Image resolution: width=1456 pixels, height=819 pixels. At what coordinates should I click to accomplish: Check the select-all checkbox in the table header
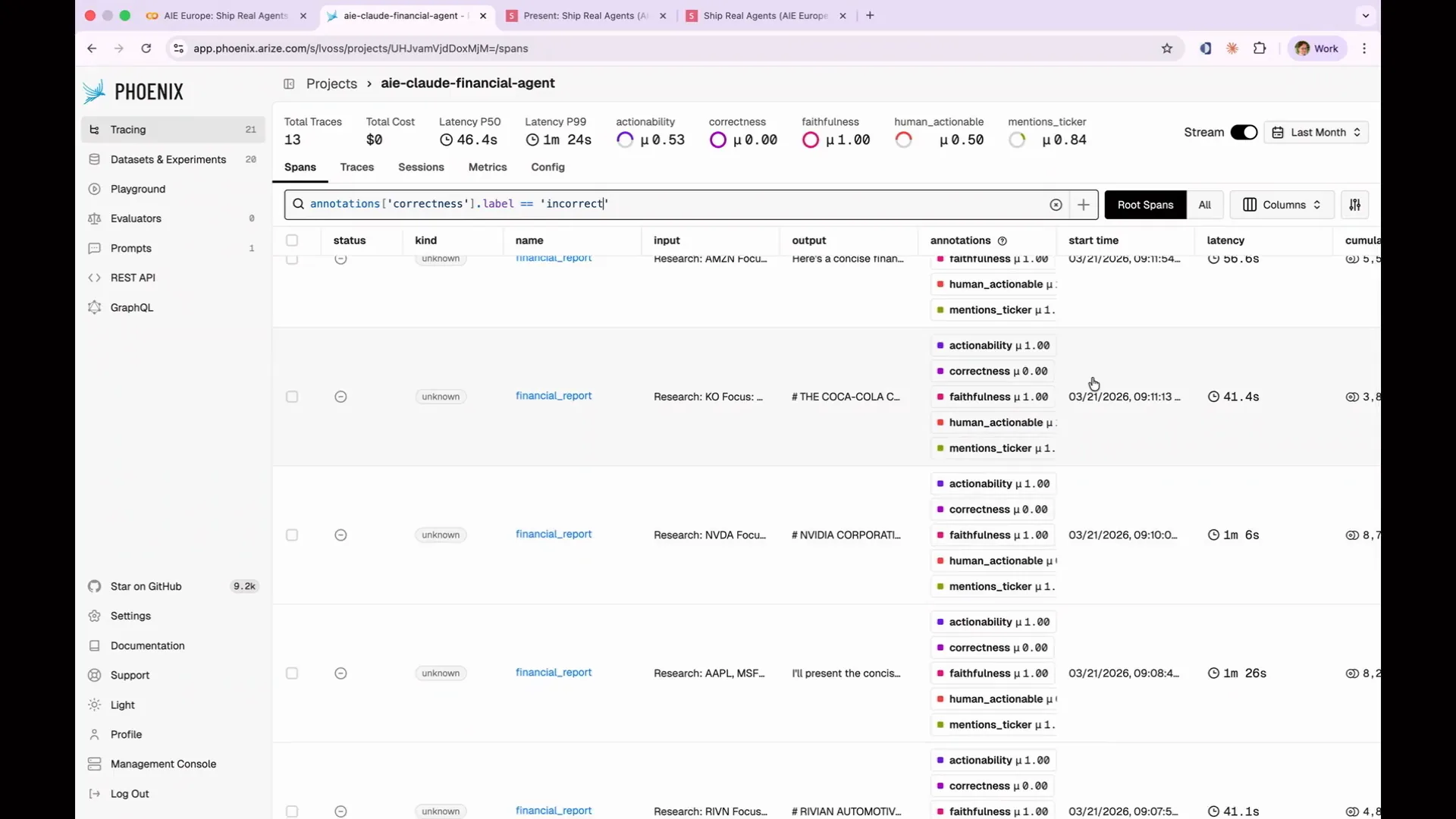point(292,240)
